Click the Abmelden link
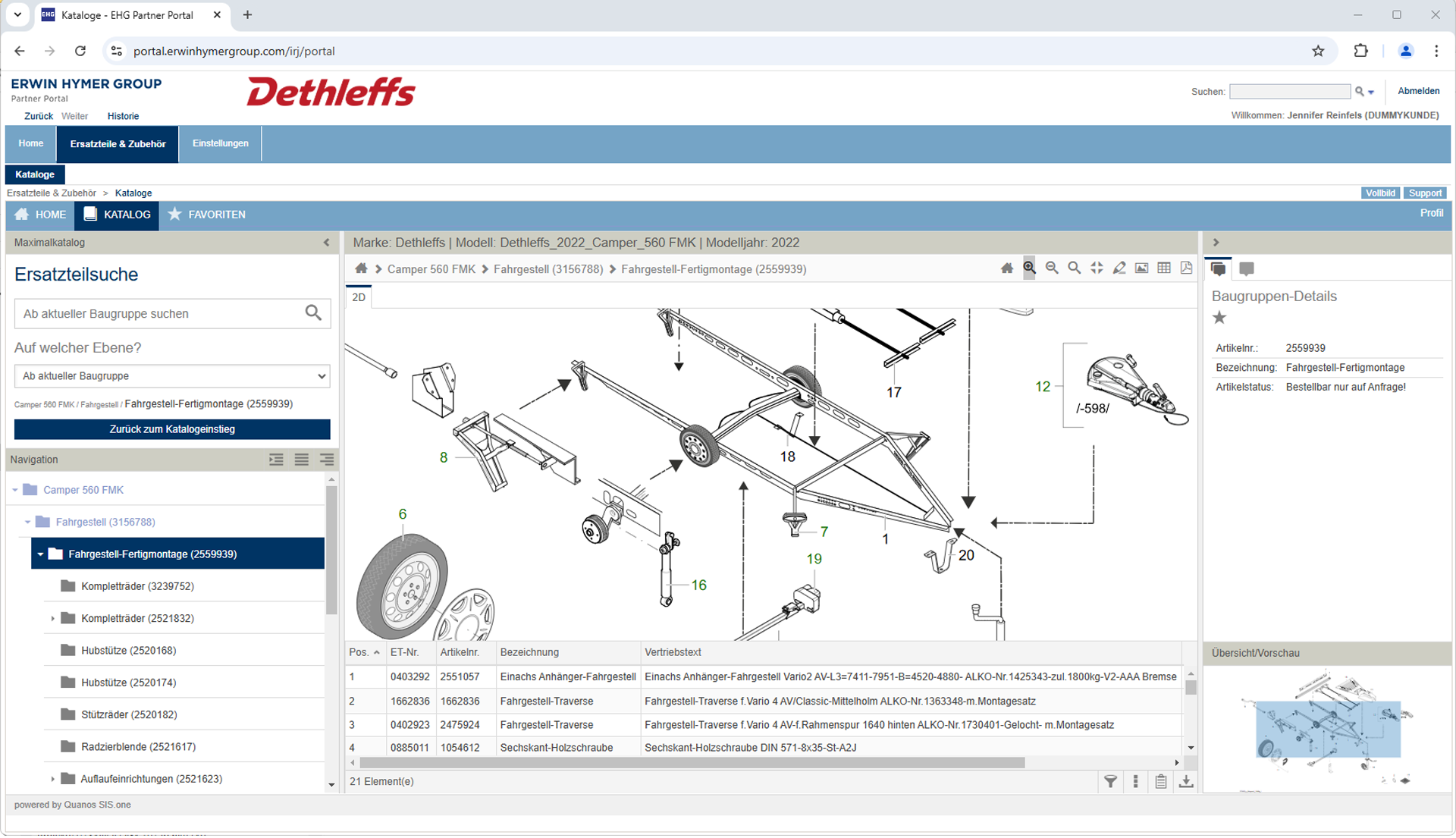Image resolution: width=1456 pixels, height=838 pixels. [1418, 91]
